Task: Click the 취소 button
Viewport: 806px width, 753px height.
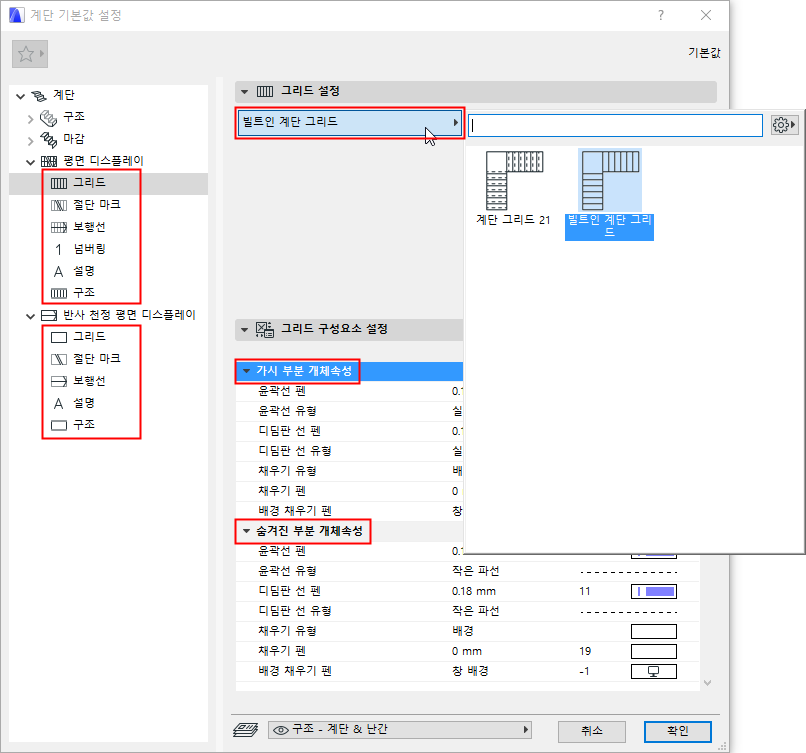Action: click(x=592, y=731)
